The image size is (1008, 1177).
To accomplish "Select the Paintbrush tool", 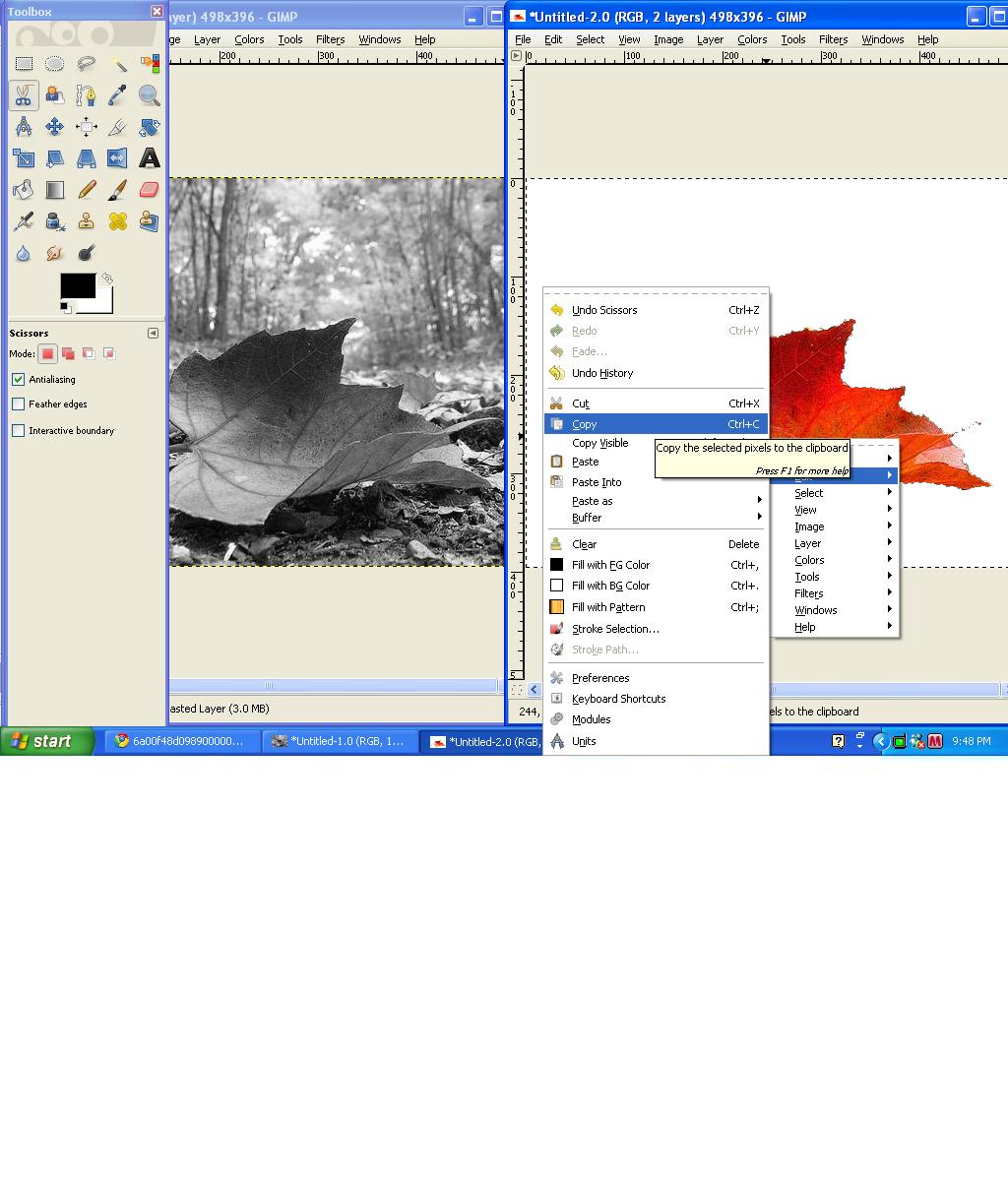I will 118,190.
